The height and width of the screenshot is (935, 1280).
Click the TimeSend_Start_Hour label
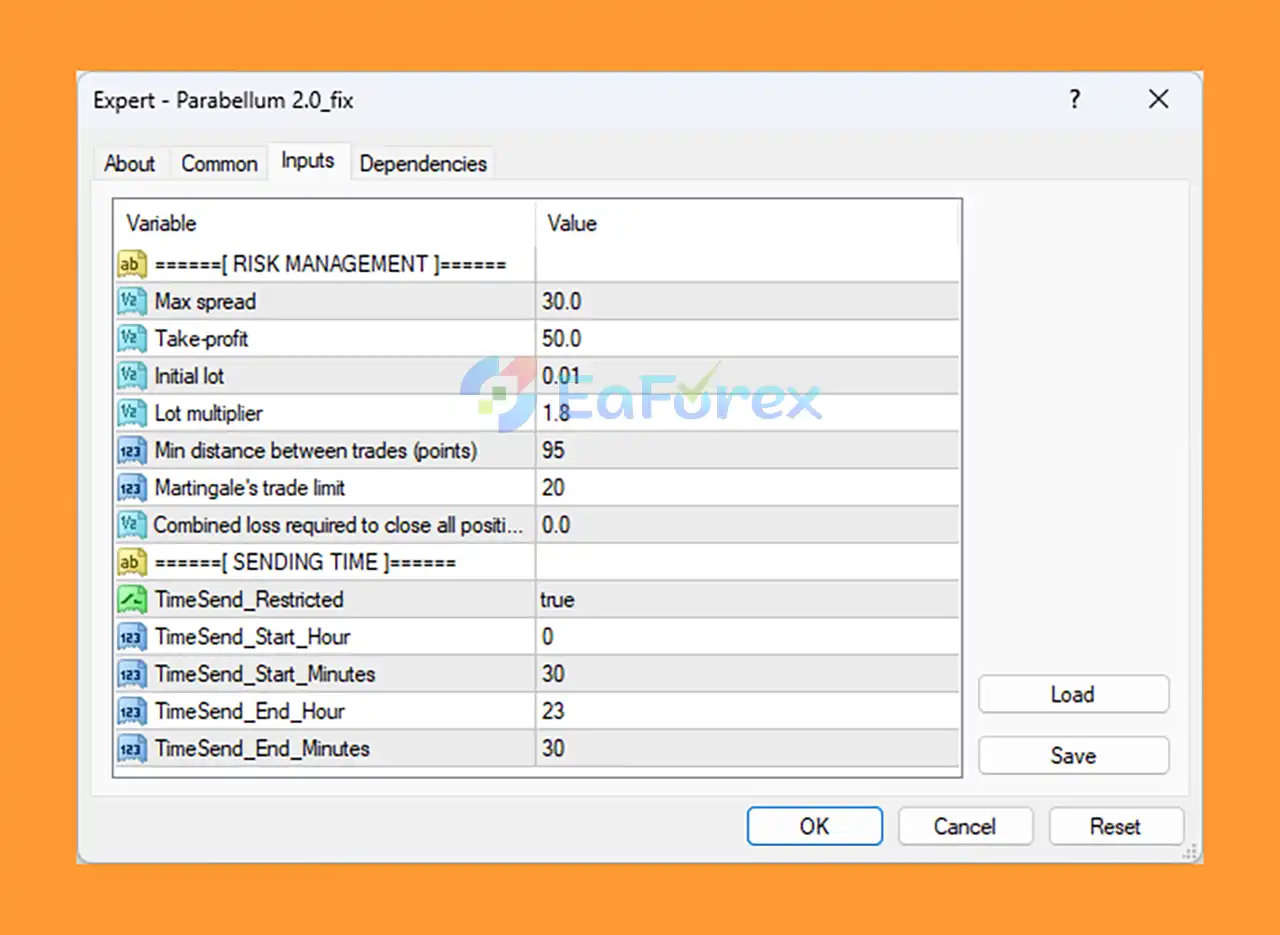pos(253,637)
